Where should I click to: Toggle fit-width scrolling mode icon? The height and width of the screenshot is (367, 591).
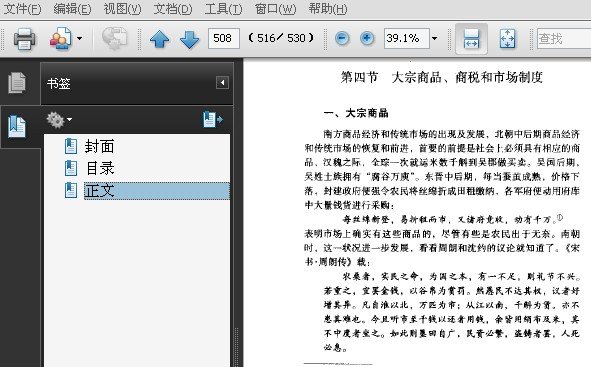pos(471,39)
